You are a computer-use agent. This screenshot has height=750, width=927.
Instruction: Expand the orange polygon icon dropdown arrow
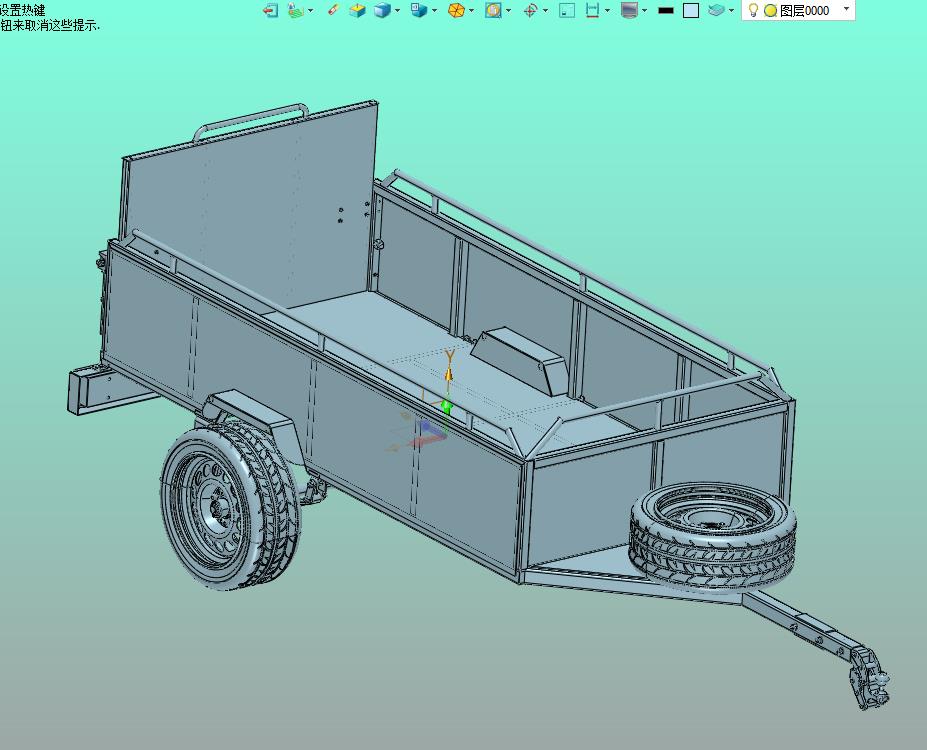tap(471, 10)
